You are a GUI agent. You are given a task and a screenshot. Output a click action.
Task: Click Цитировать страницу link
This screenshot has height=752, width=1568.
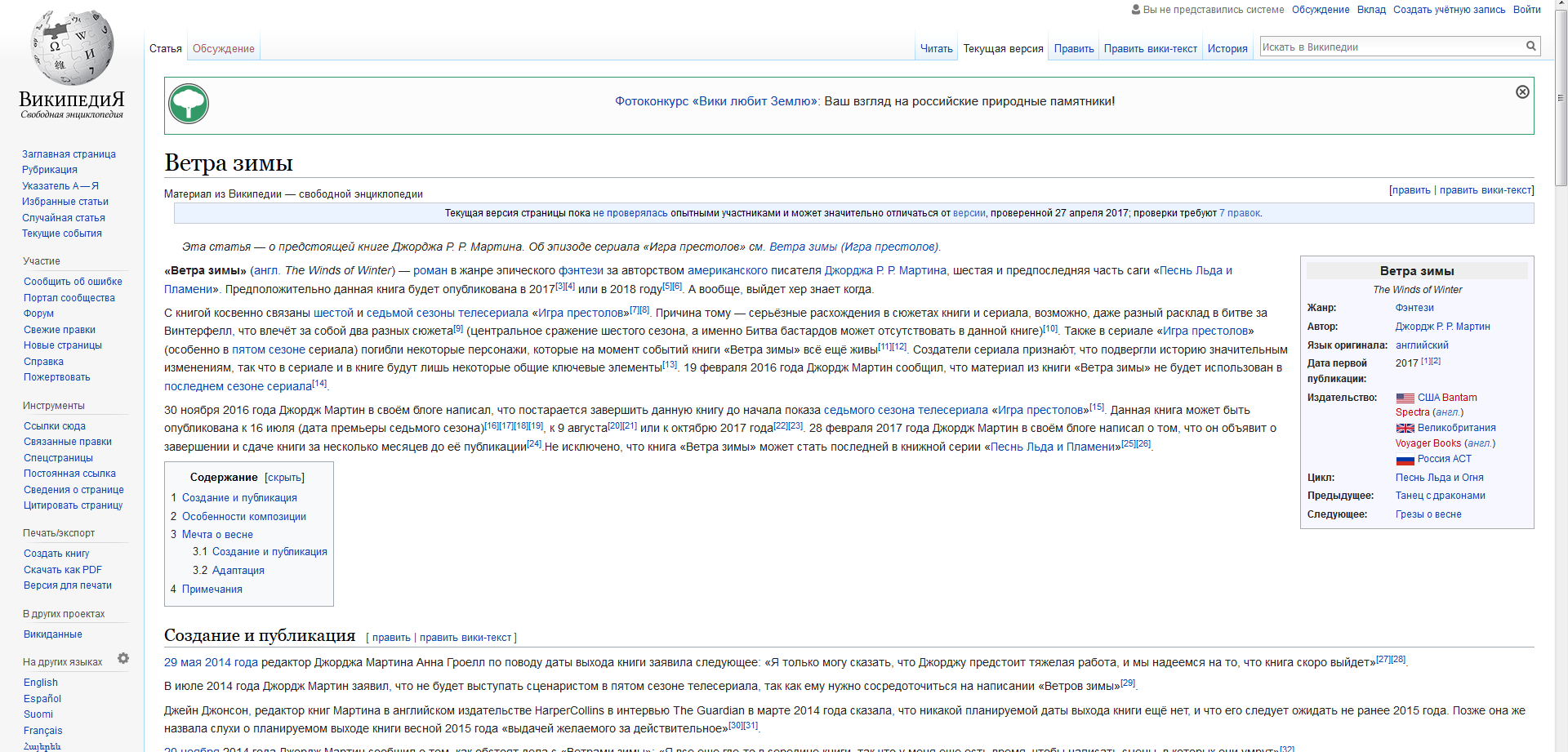73,505
